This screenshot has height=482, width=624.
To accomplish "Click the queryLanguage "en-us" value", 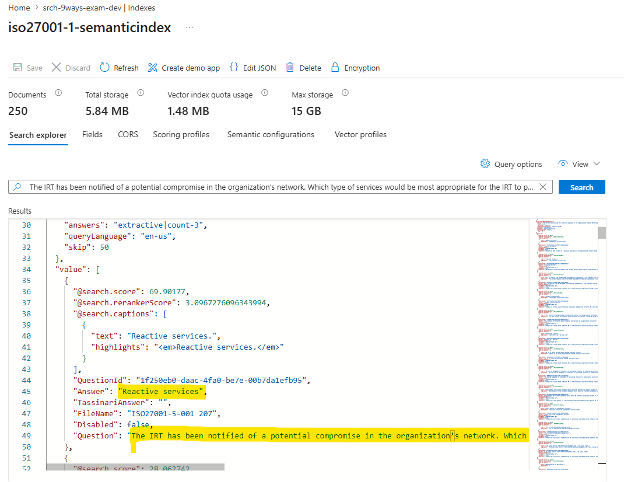I will [156, 236].
